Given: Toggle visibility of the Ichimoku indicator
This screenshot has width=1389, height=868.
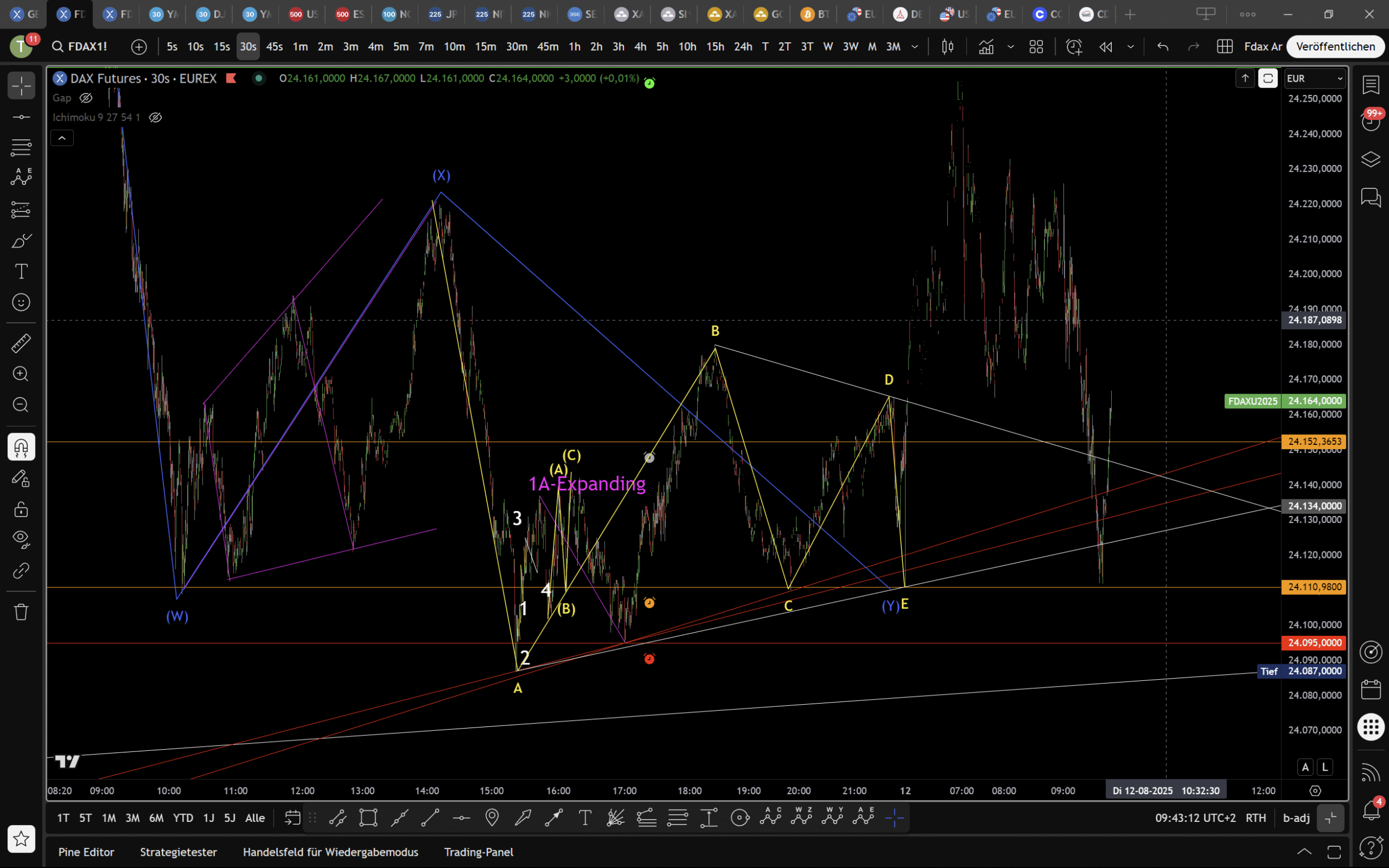Looking at the screenshot, I should [155, 118].
